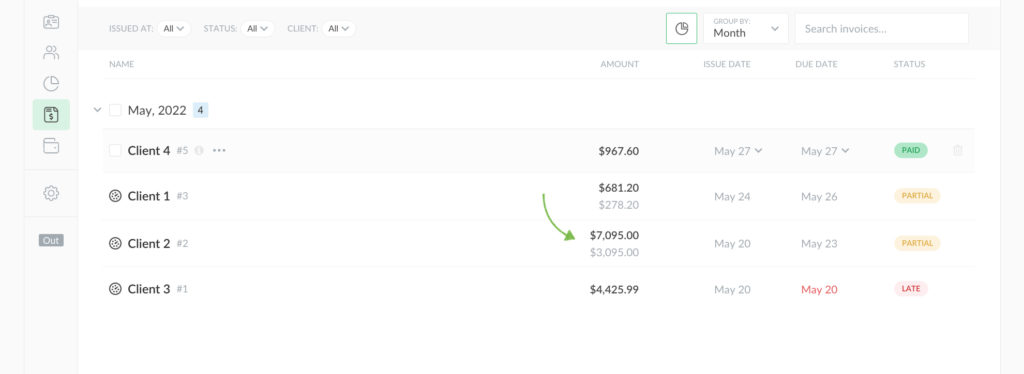
Task: Open the Status filter dropdown
Action: pyautogui.click(x=257, y=29)
